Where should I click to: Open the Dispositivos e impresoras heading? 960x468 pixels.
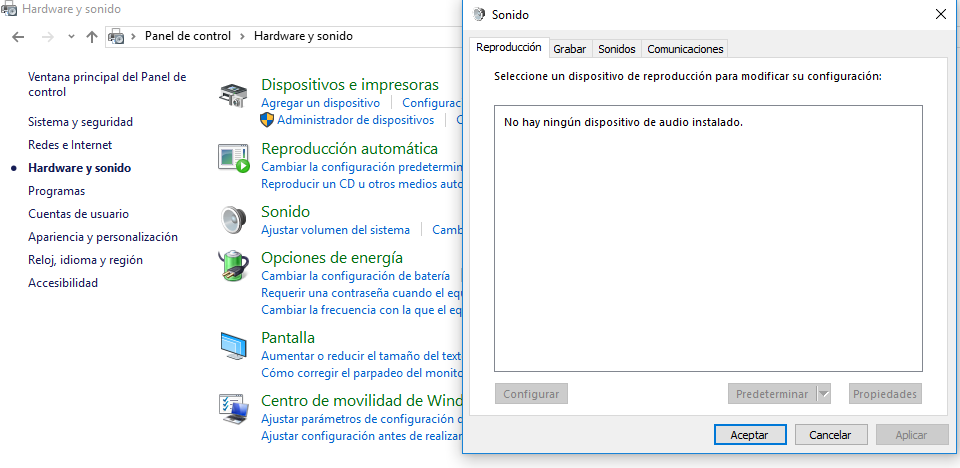(x=350, y=85)
